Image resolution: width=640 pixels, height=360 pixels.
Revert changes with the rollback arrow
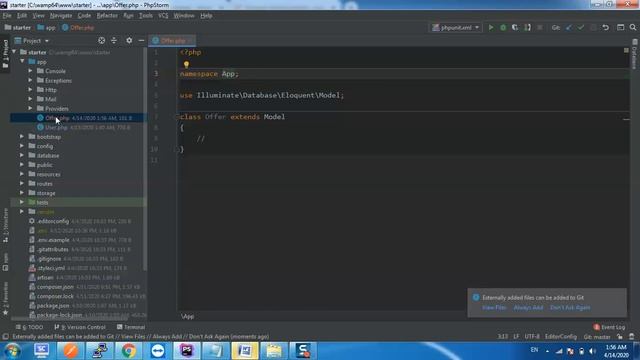click(606, 27)
